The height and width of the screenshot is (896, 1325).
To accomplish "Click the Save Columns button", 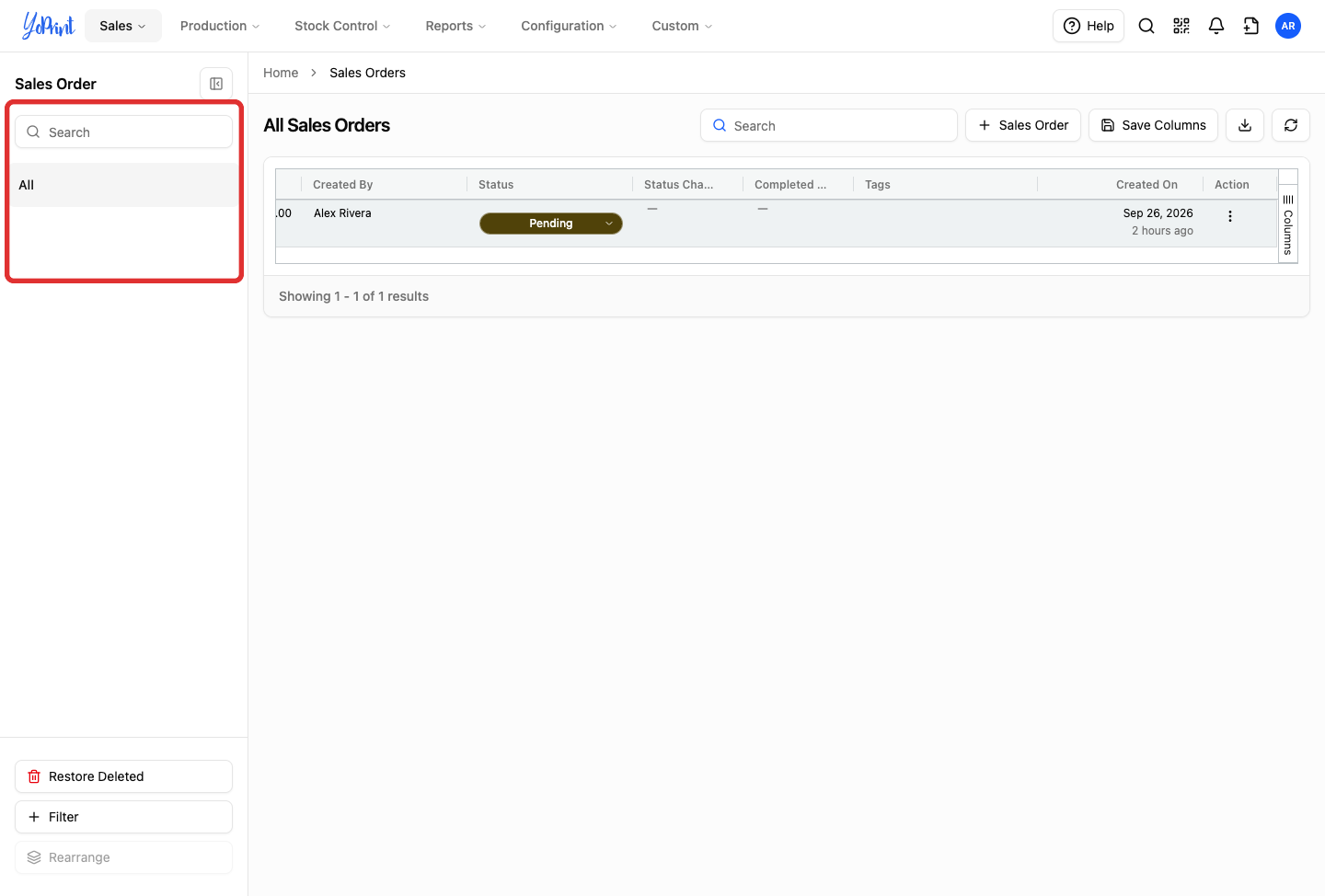I will [1153, 125].
